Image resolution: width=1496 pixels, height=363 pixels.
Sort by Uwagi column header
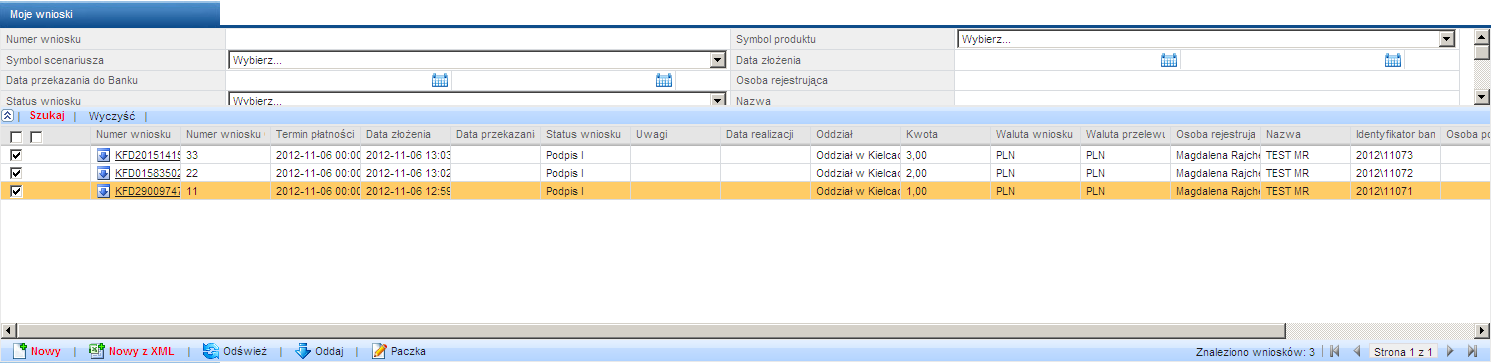point(676,134)
